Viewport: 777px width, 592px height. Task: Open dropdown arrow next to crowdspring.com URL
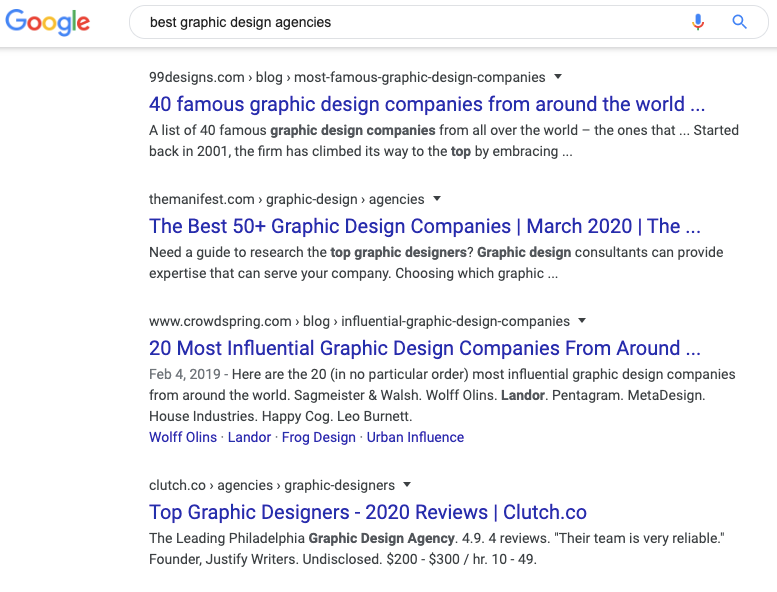[582, 321]
